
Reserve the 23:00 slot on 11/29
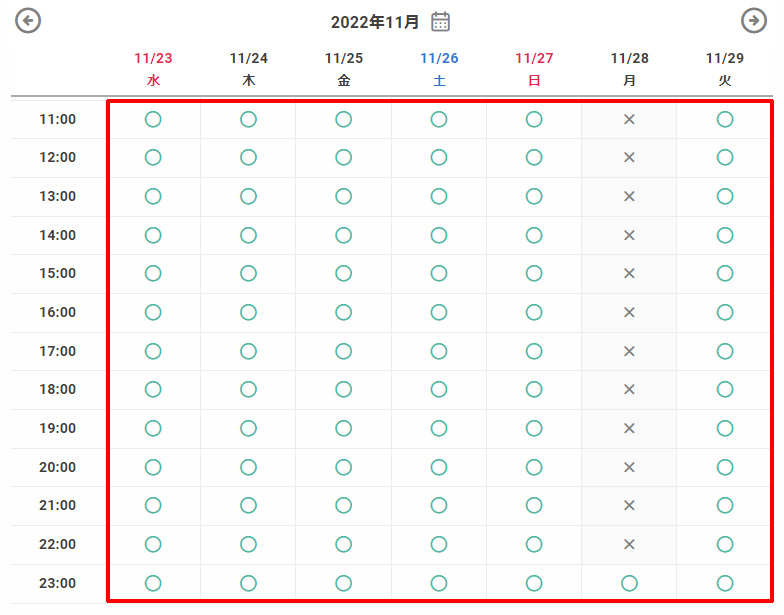(725, 584)
